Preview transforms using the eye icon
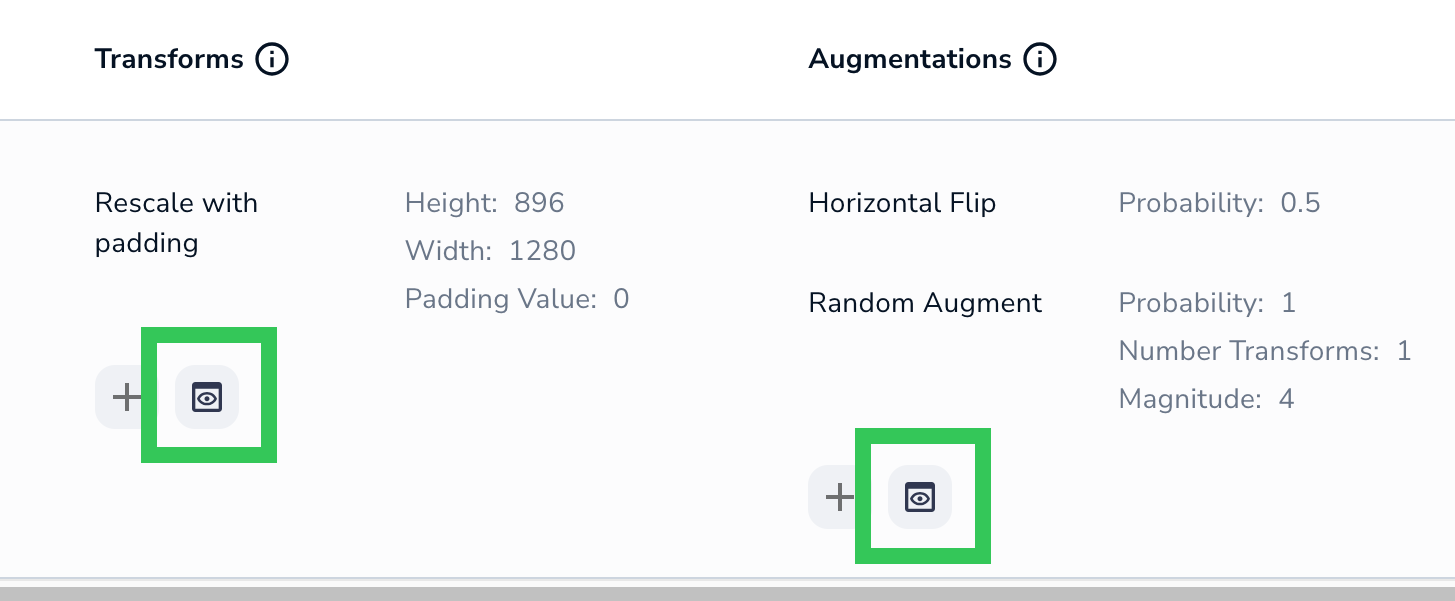 (207, 397)
